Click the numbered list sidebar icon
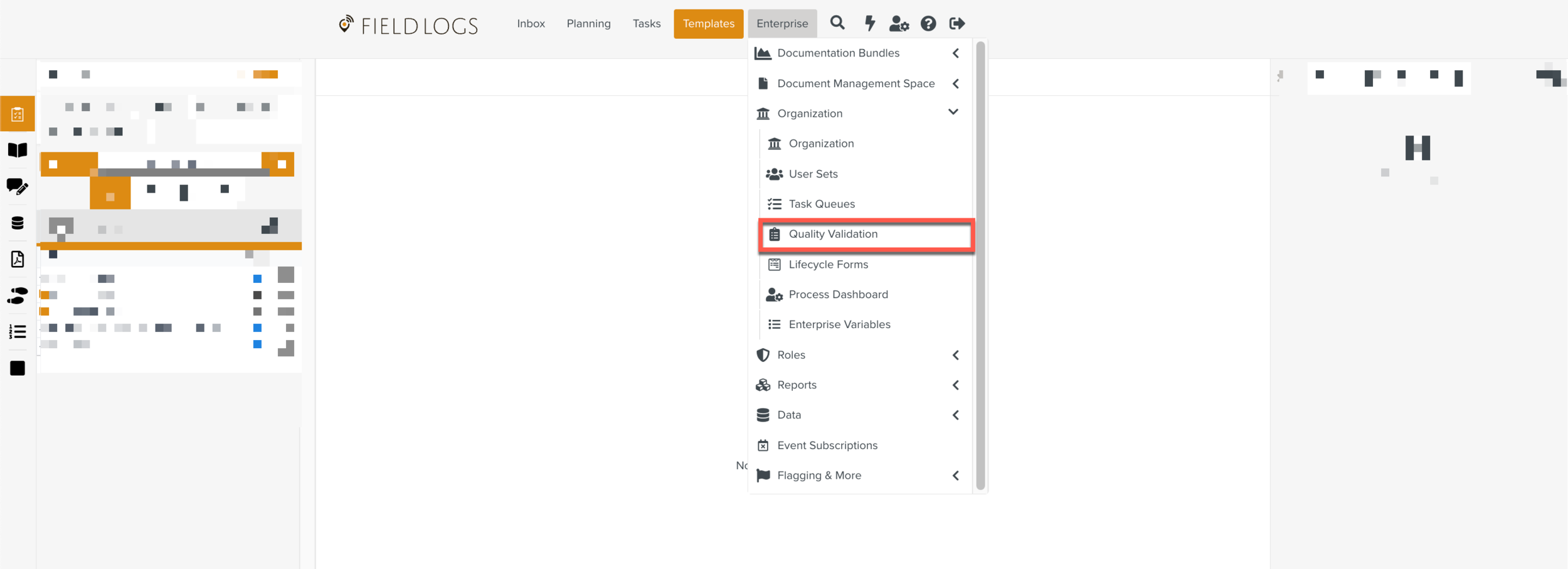Image resolution: width=1568 pixels, height=569 pixels. point(18,331)
